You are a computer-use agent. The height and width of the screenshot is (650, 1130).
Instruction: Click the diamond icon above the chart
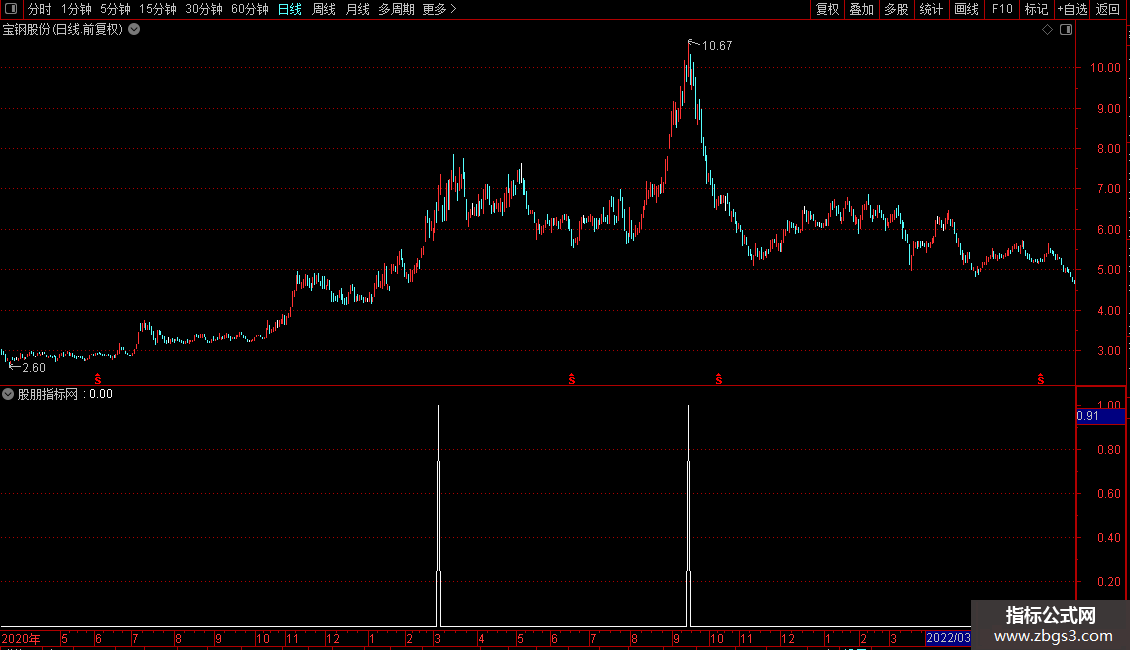tap(1048, 30)
